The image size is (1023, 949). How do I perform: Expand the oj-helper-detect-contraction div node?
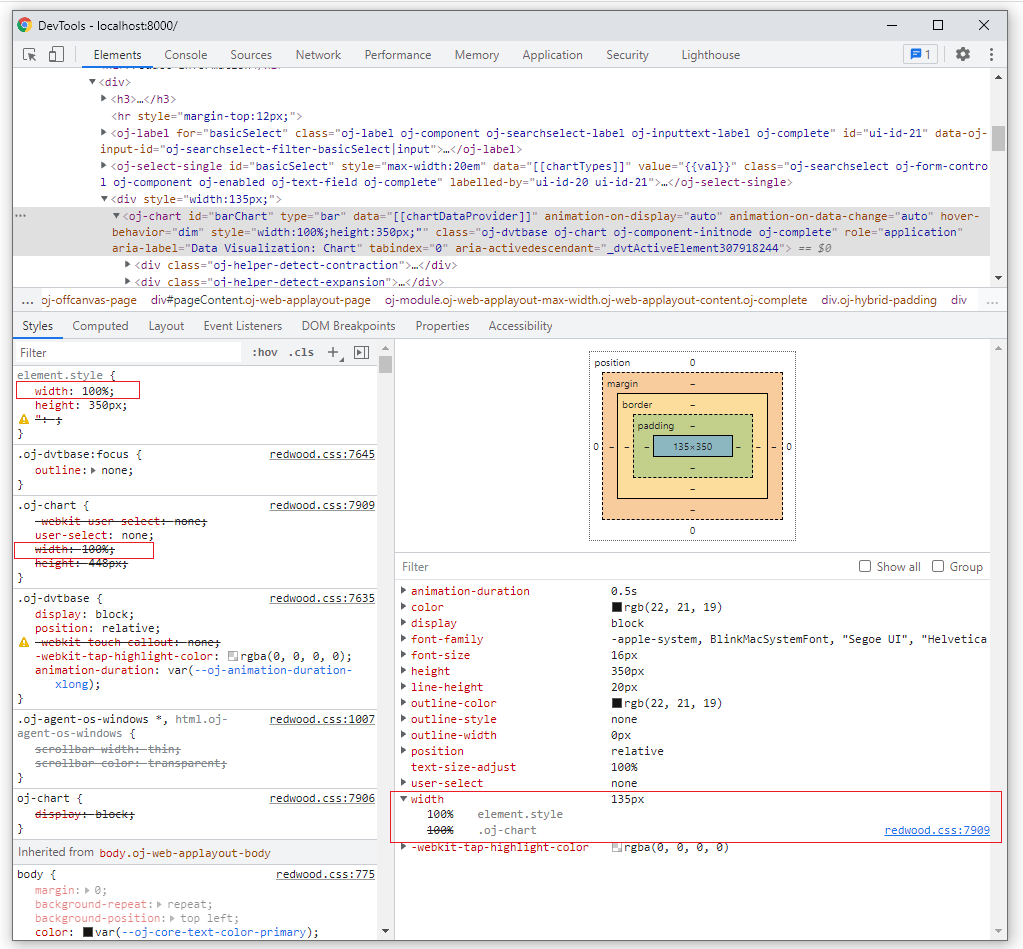pyautogui.click(x=129, y=265)
